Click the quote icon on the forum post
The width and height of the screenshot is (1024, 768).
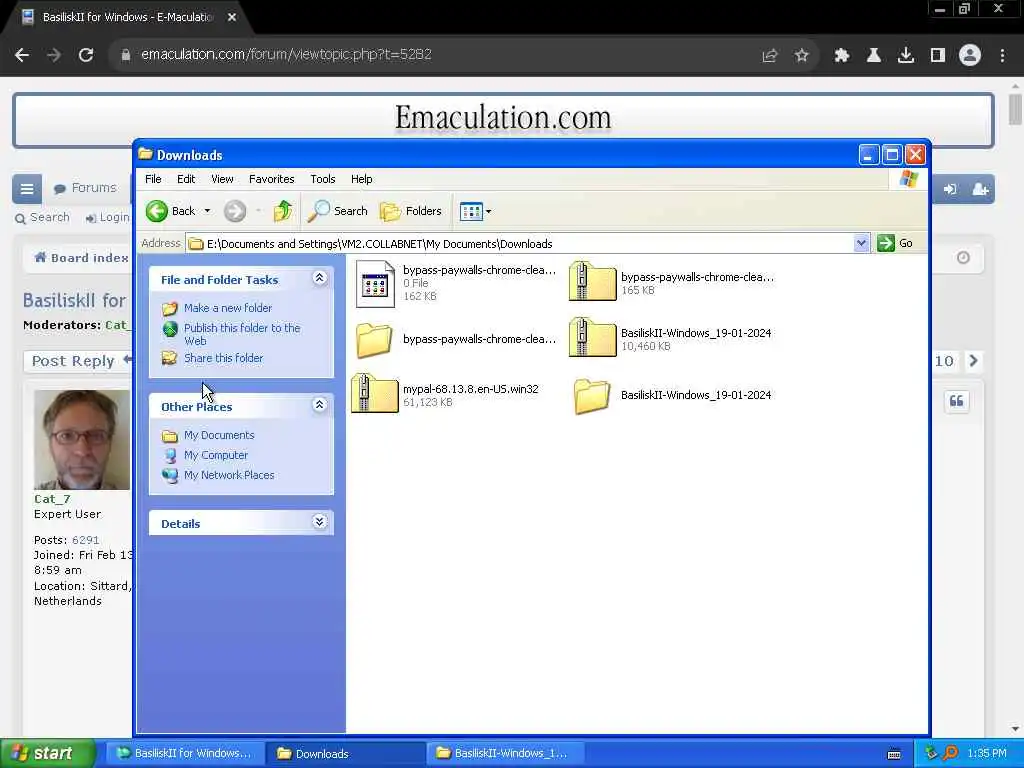(x=956, y=401)
